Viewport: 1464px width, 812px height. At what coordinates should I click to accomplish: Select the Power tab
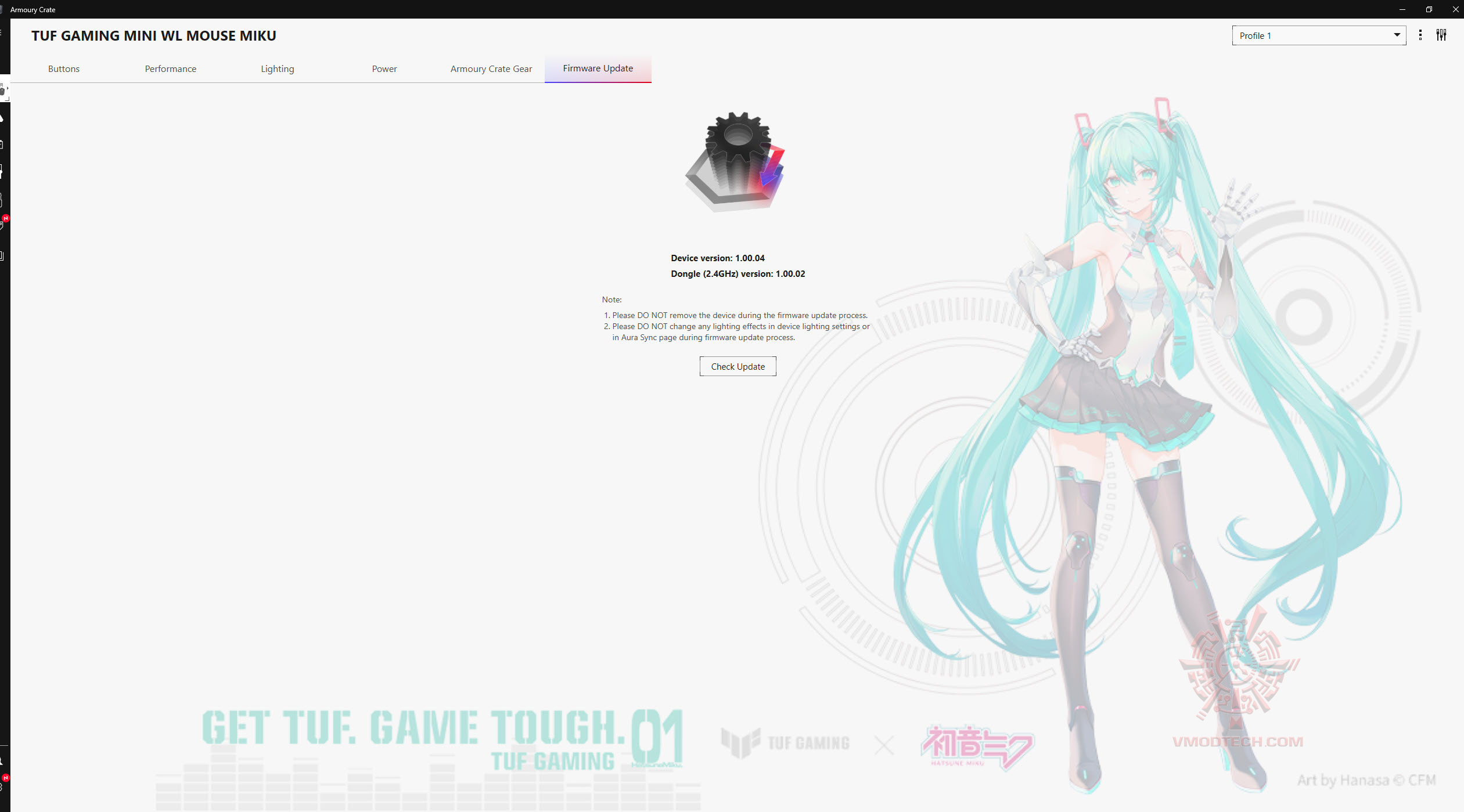384,68
